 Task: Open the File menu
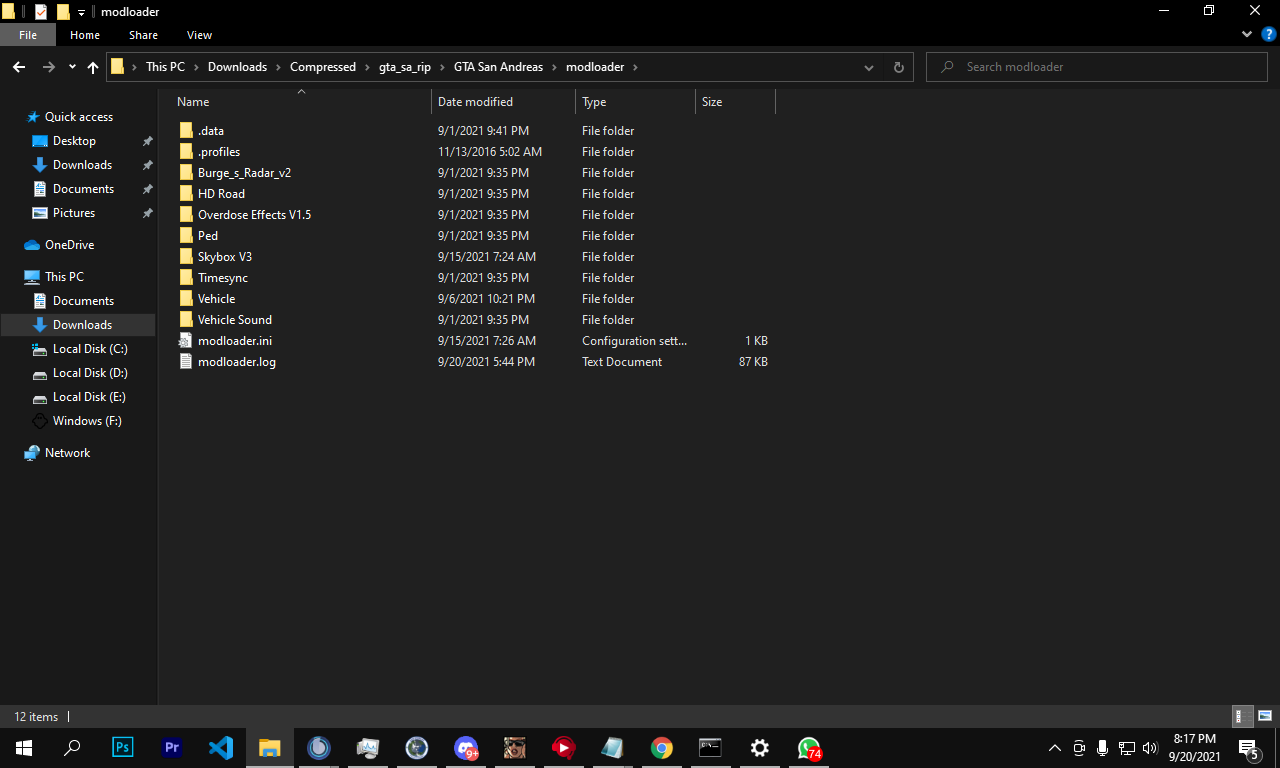point(28,35)
